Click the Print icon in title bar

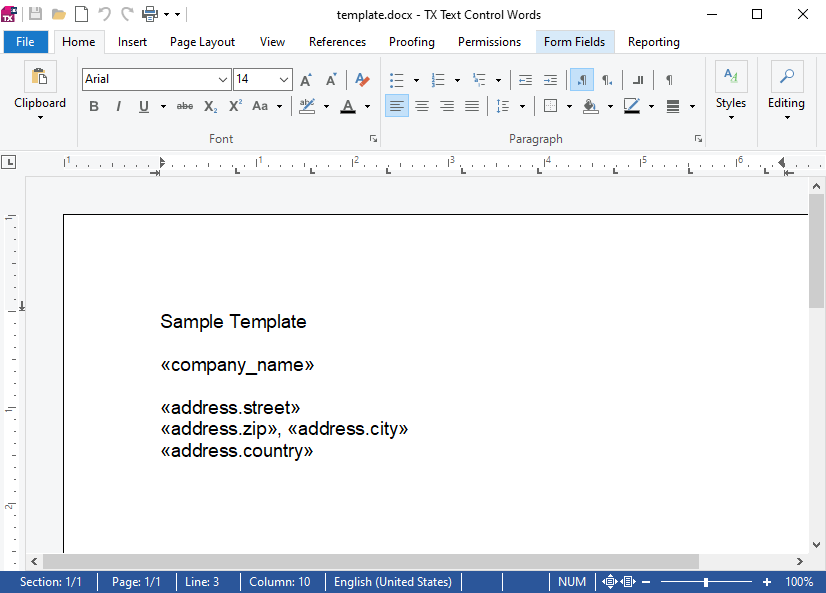[x=150, y=14]
